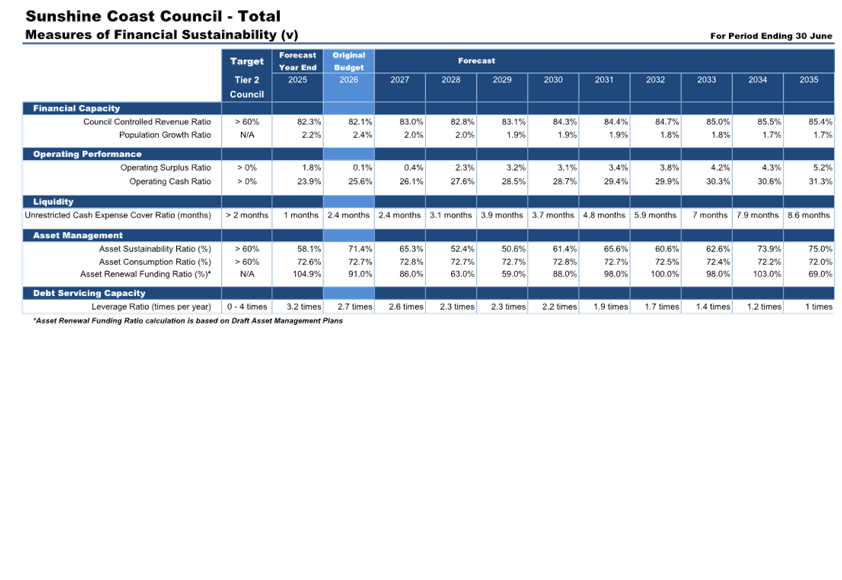Select the Forecast Year End column header
The height and width of the screenshot is (580, 842).
tap(297, 61)
